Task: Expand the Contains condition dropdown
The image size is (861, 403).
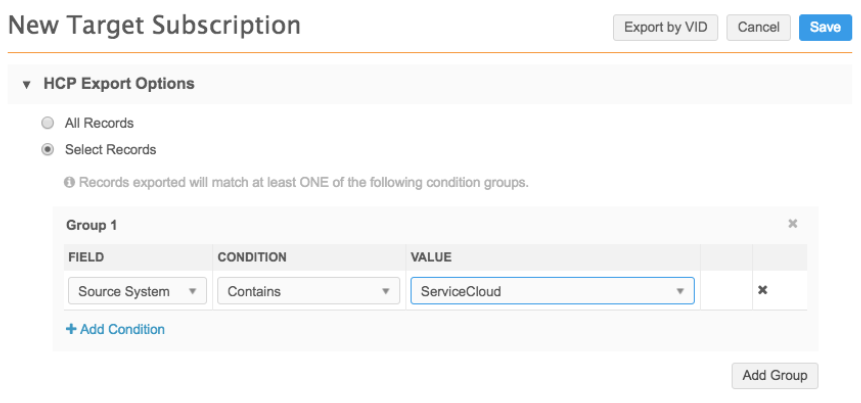Action: tap(307, 291)
